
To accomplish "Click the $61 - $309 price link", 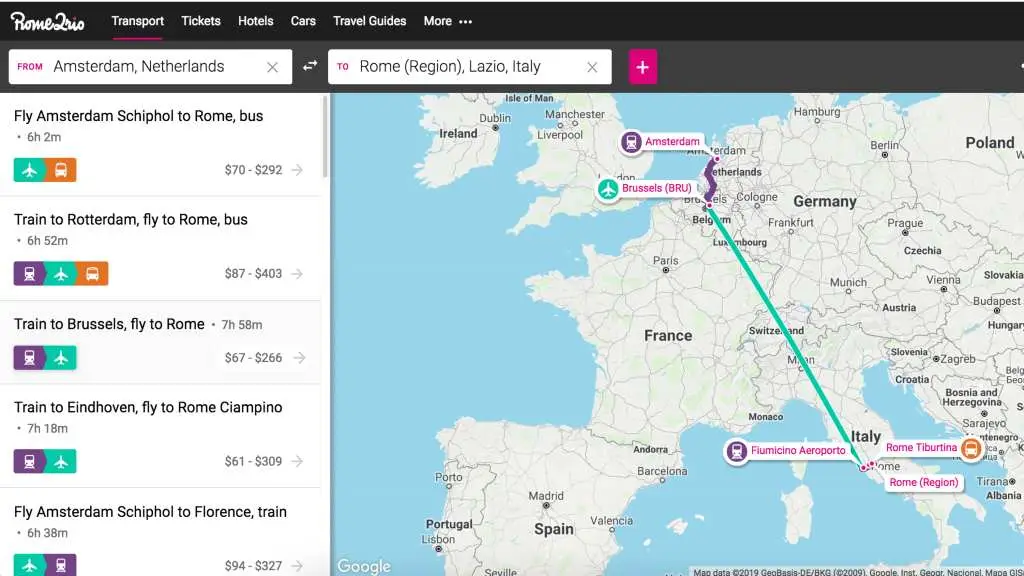I will click(x=256, y=461).
